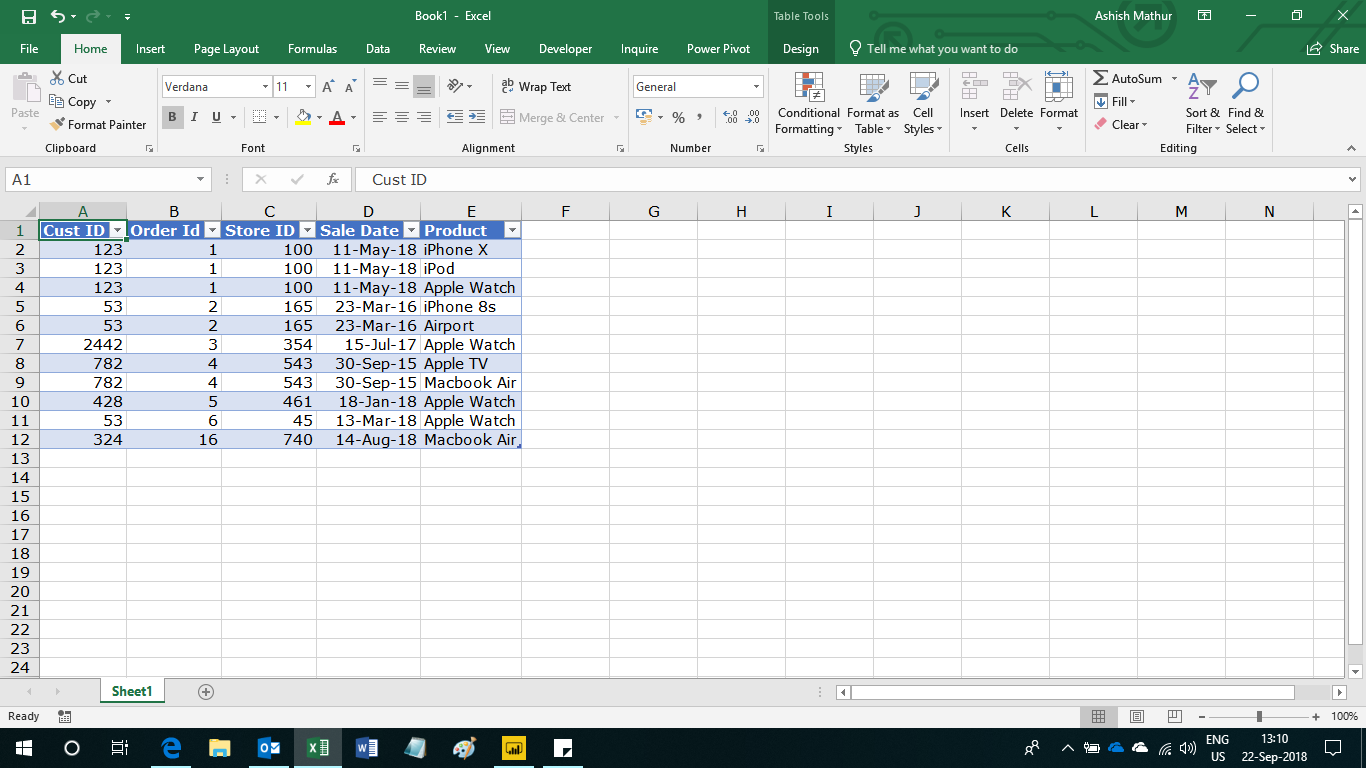Toggle Wrap Text
The image size is (1366, 768).
536,87
